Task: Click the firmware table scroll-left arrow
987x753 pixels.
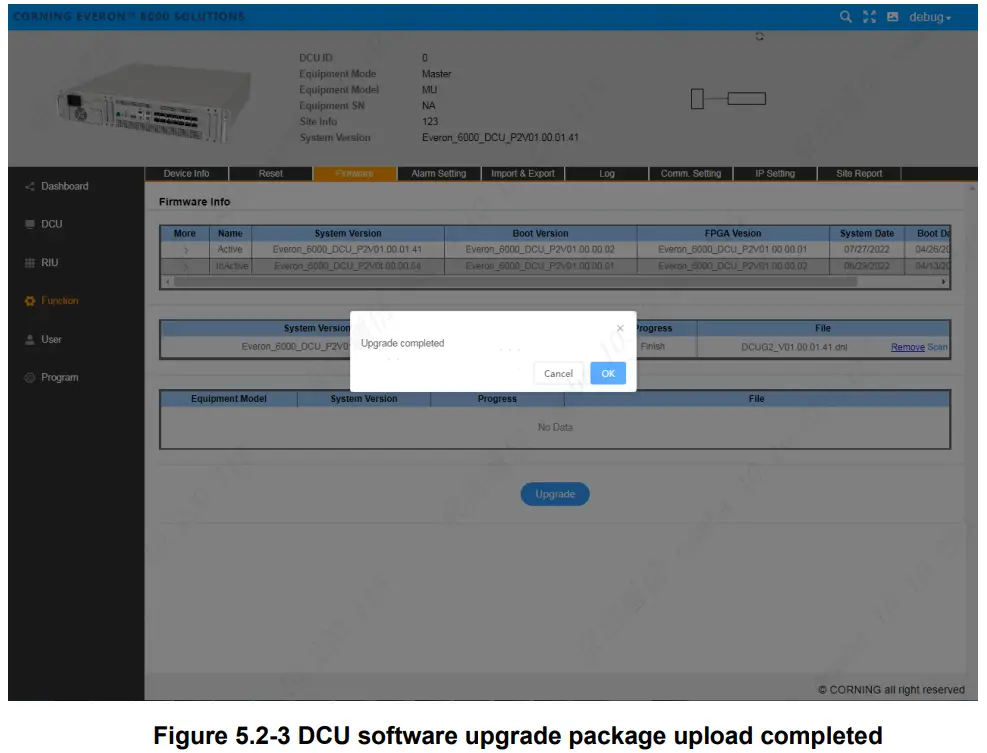Action: pos(167,282)
